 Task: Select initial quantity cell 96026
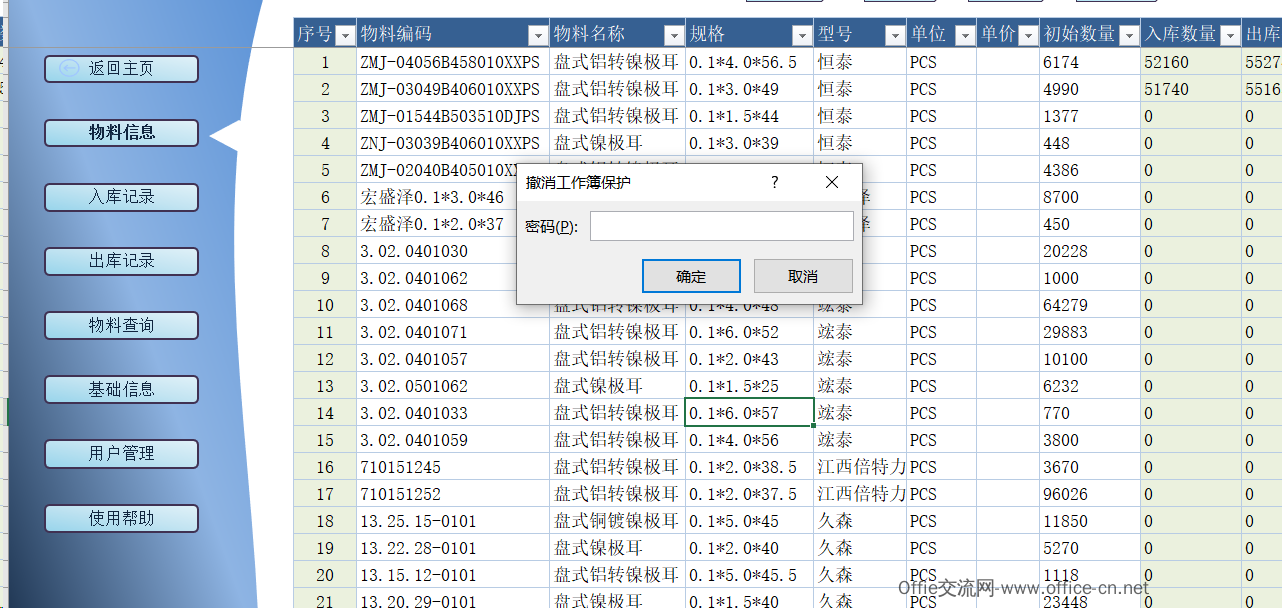tap(1090, 494)
